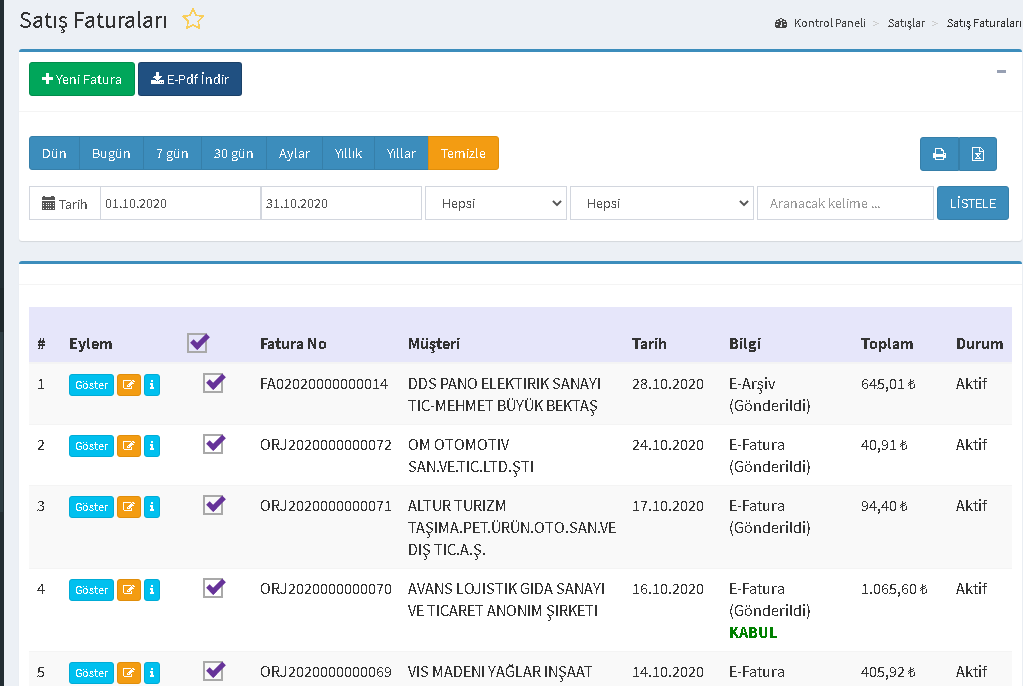The image size is (1023, 686).
Task: Select the 7 gün date filter
Action: [172, 153]
